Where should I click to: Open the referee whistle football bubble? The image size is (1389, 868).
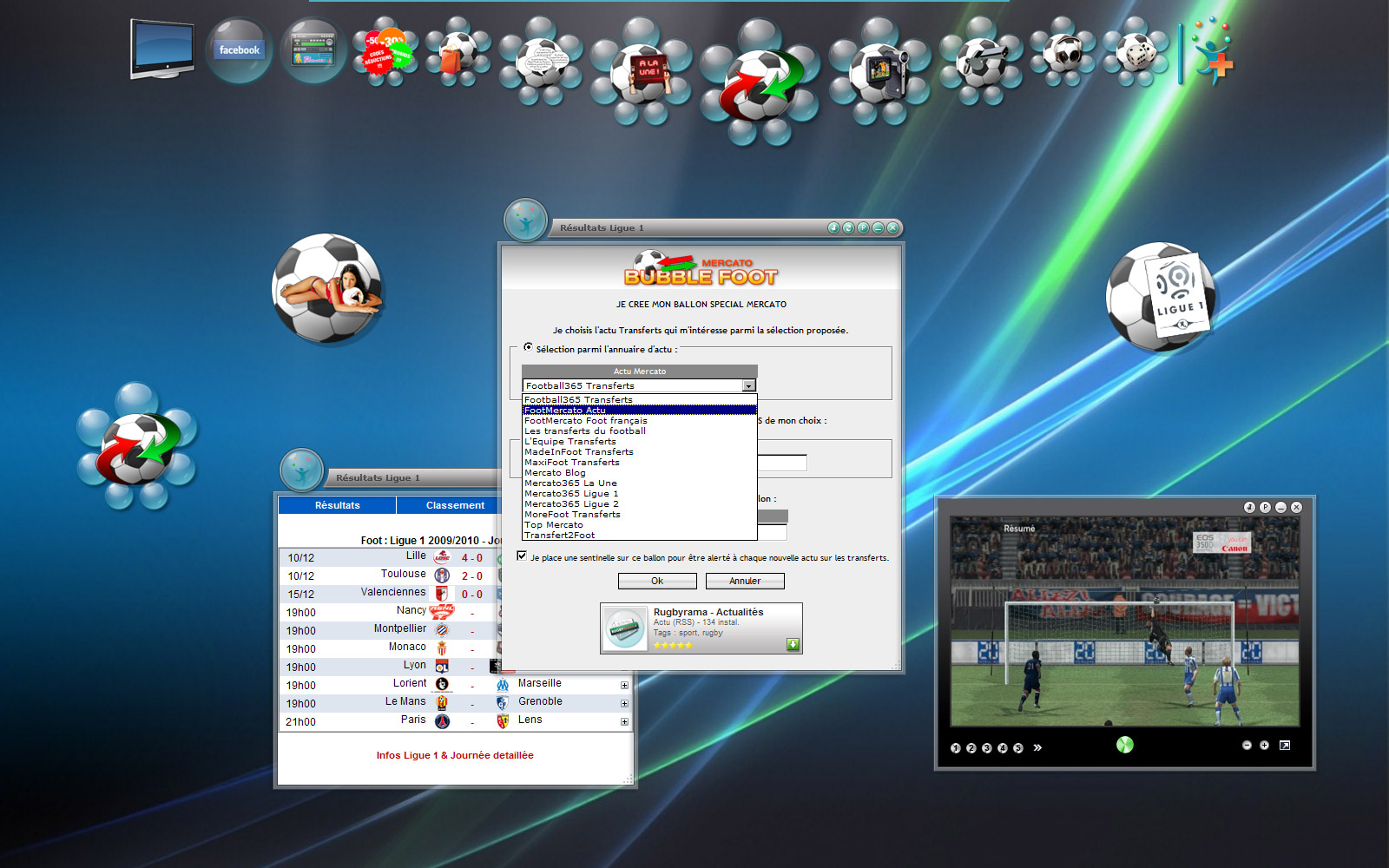(x=982, y=61)
